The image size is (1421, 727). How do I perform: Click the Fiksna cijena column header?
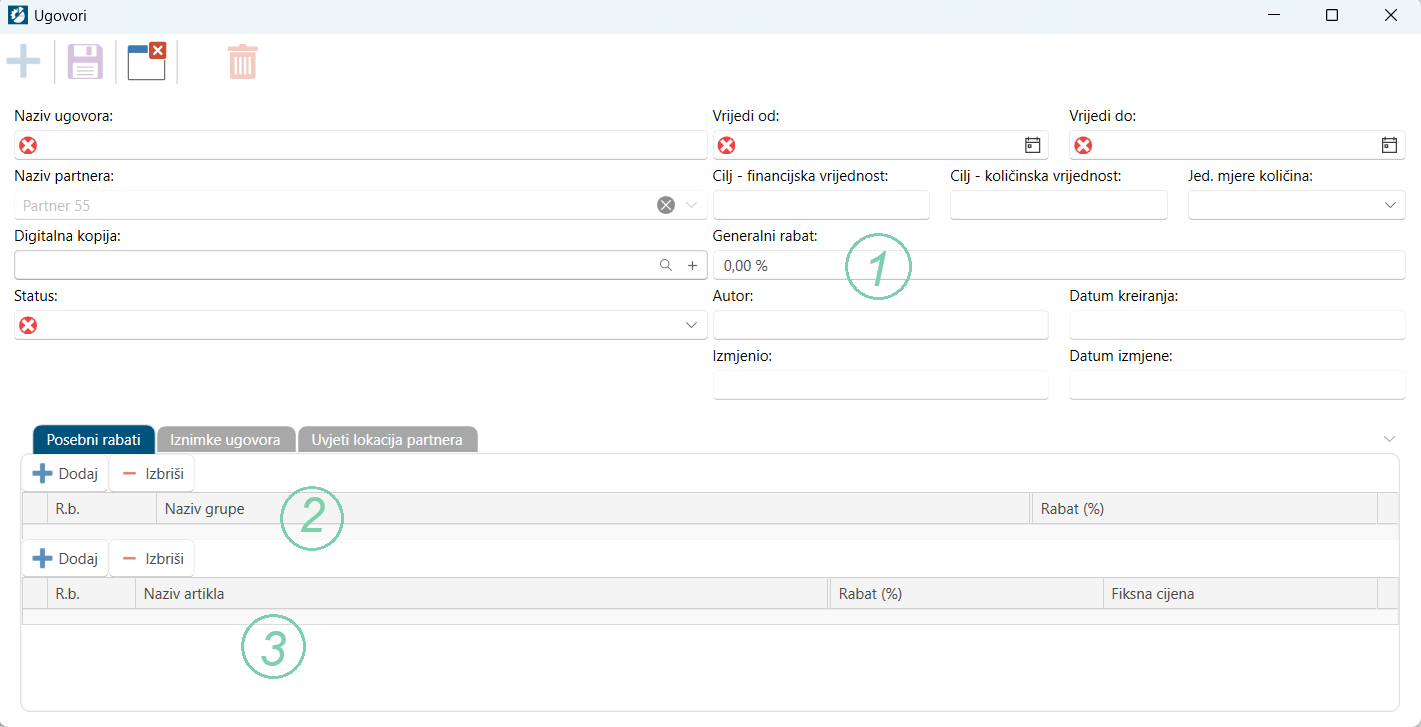click(x=1240, y=593)
